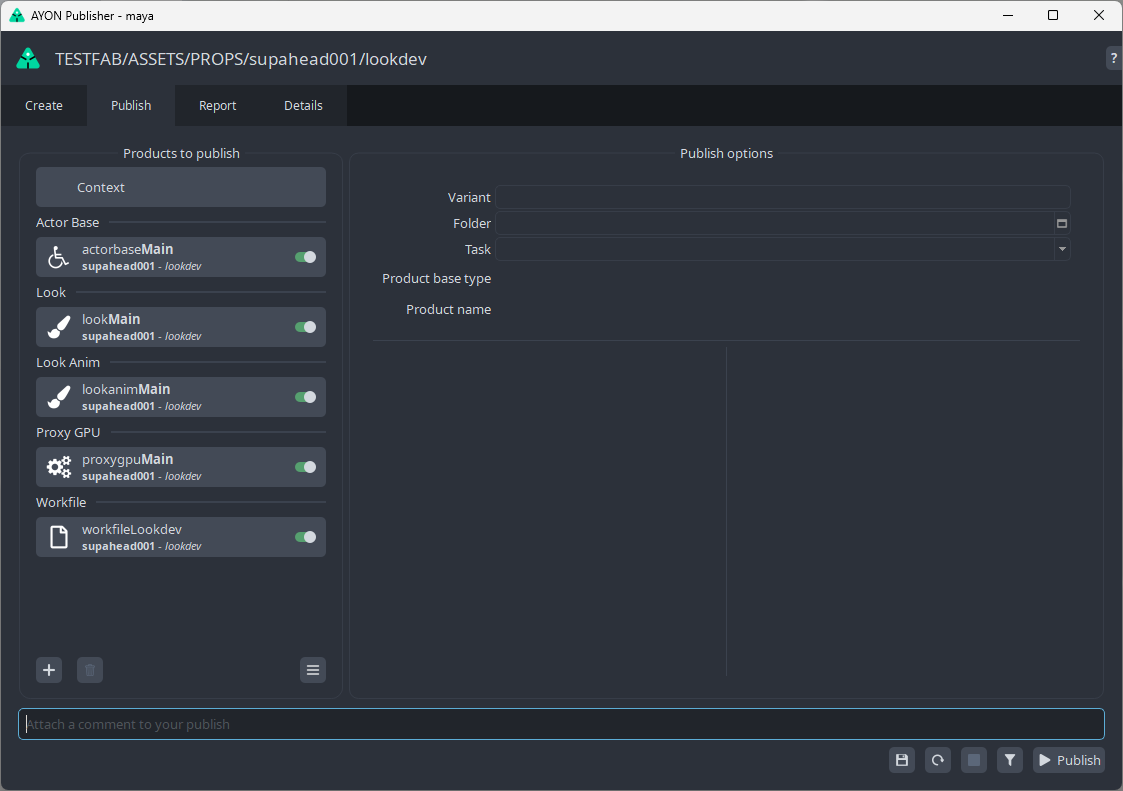The image size is (1123, 791).
Task: Click the context path TESTFAB/ASSETS/PROPS/supahead001/lookdev
Action: pos(241,59)
